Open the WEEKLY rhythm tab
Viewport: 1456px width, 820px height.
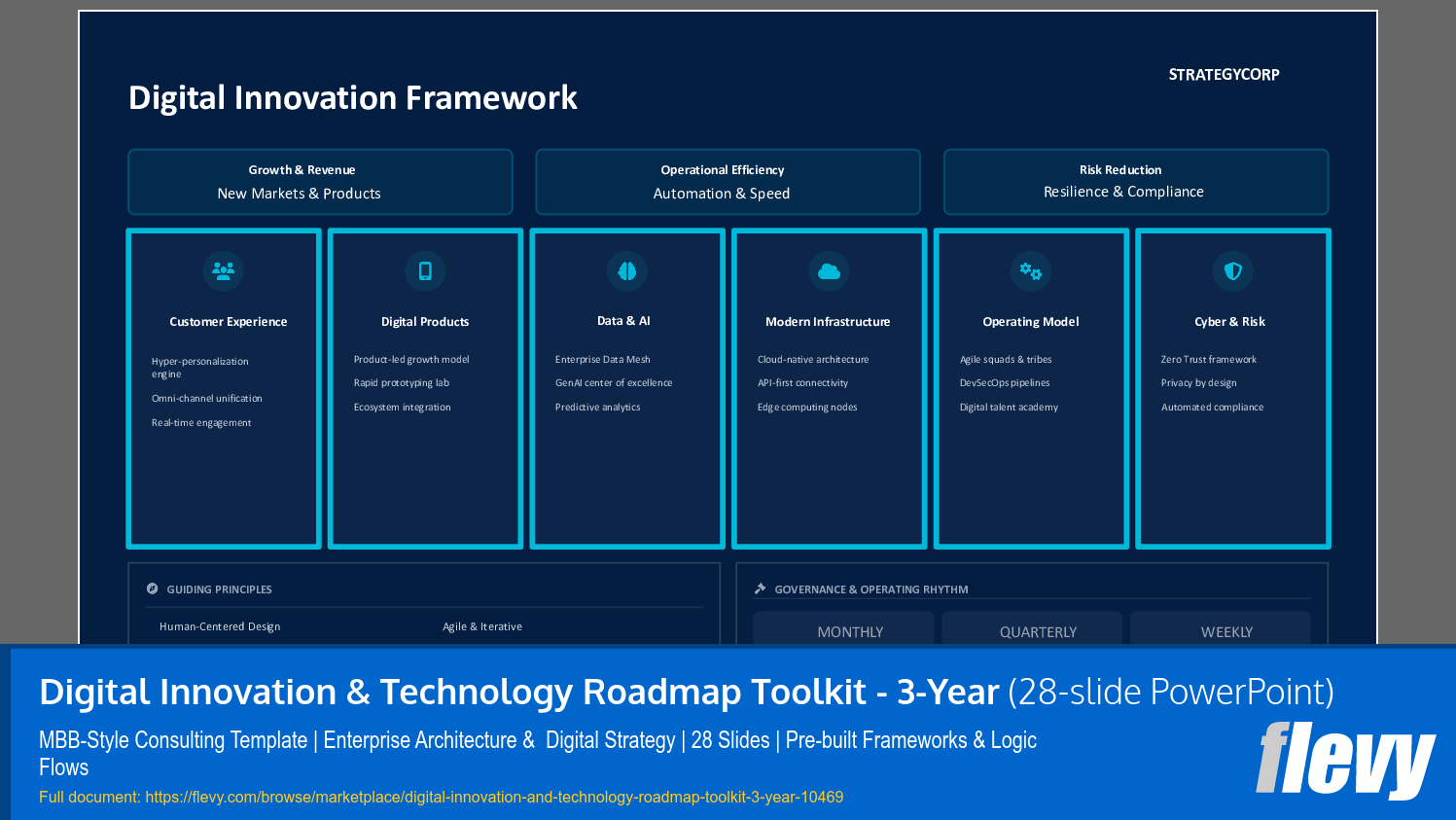coord(1226,631)
